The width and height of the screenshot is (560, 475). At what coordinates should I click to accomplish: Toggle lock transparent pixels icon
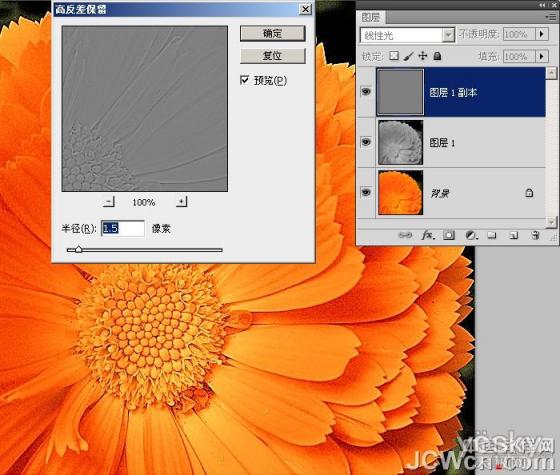coord(394,56)
